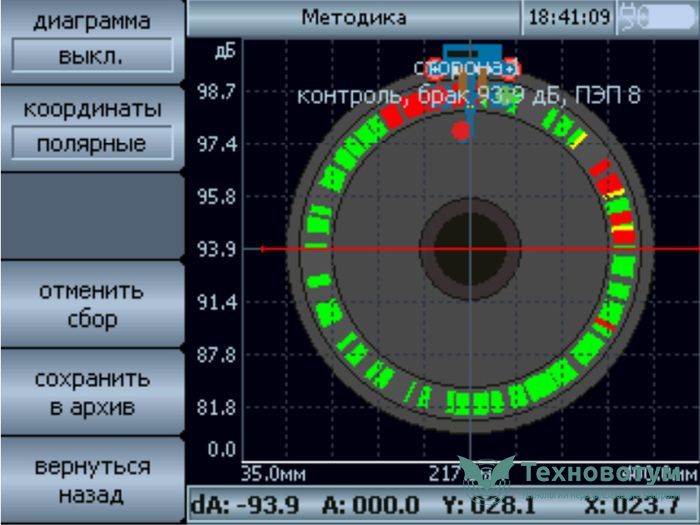Save results with сохранить в архив

click(x=92, y=393)
